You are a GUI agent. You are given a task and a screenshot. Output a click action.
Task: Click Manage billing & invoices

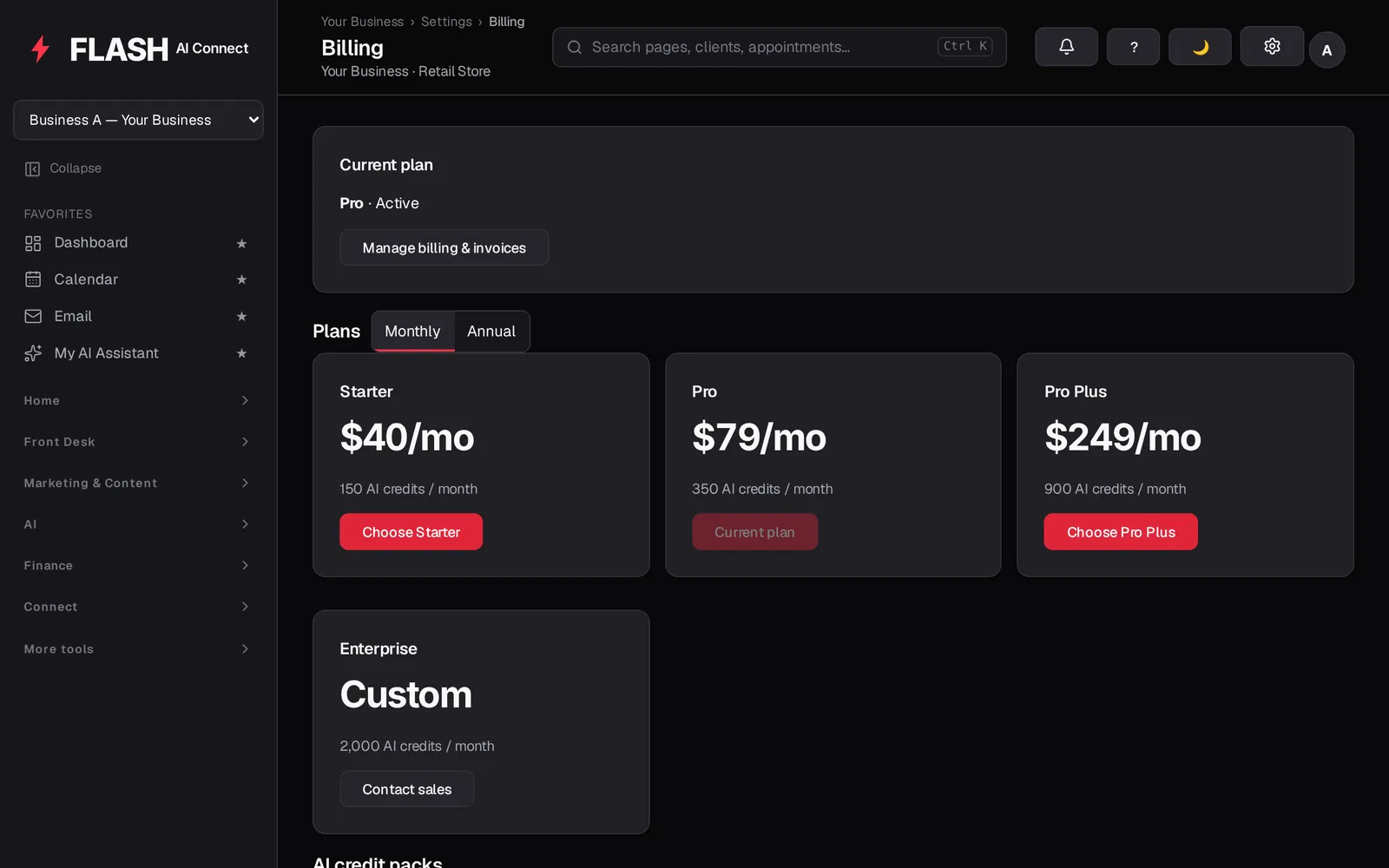click(x=444, y=247)
